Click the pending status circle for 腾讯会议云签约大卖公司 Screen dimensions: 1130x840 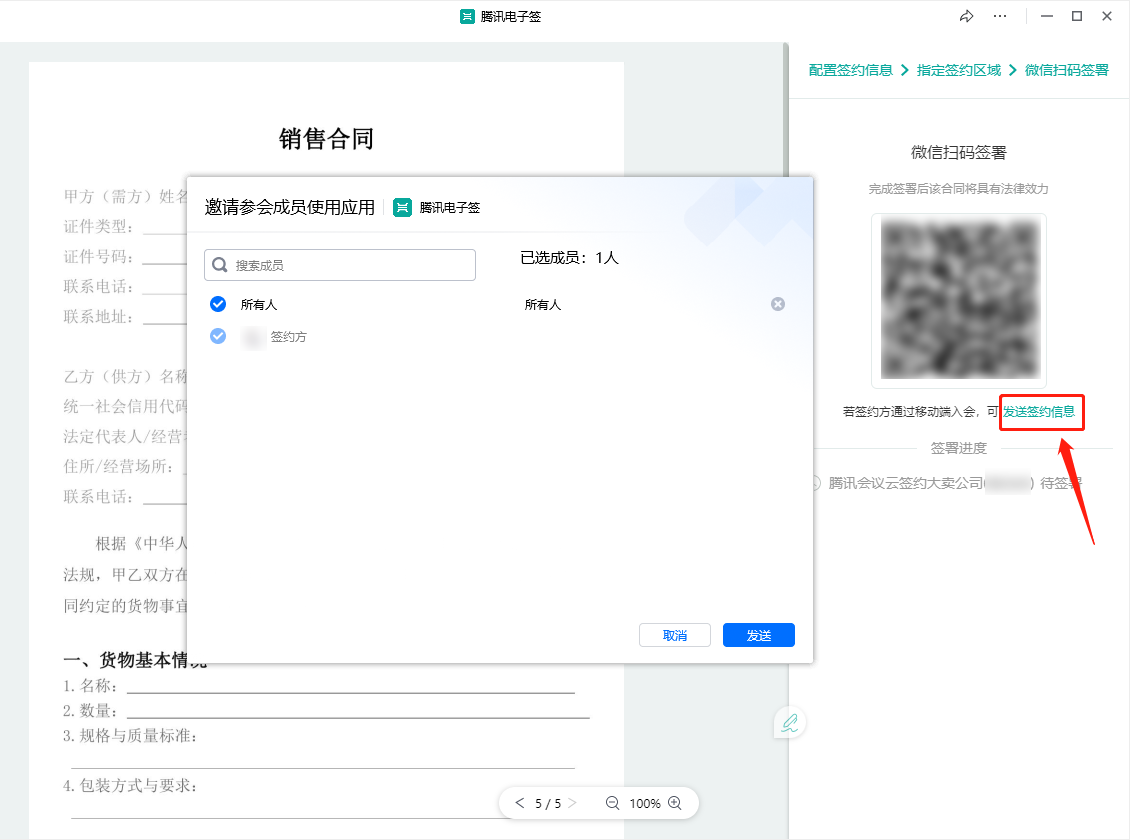click(x=815, y=483)
